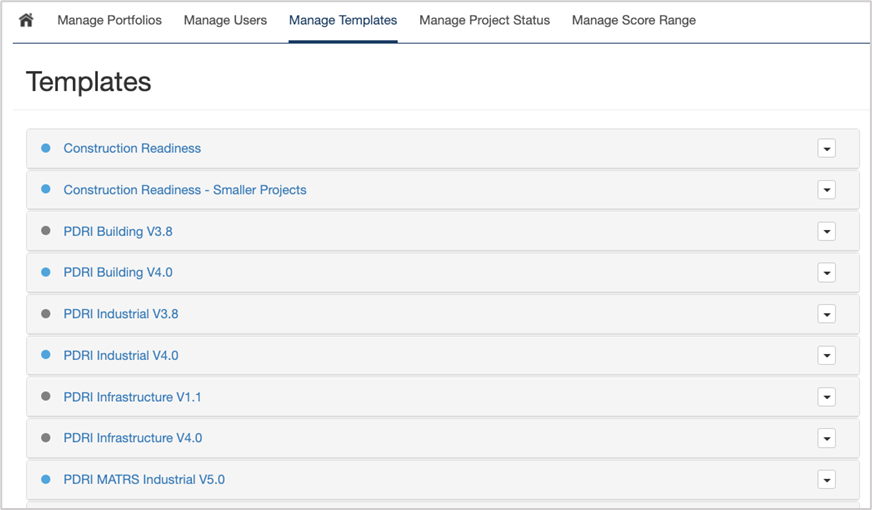Select the Manage Score Range tab

(633, 20)
